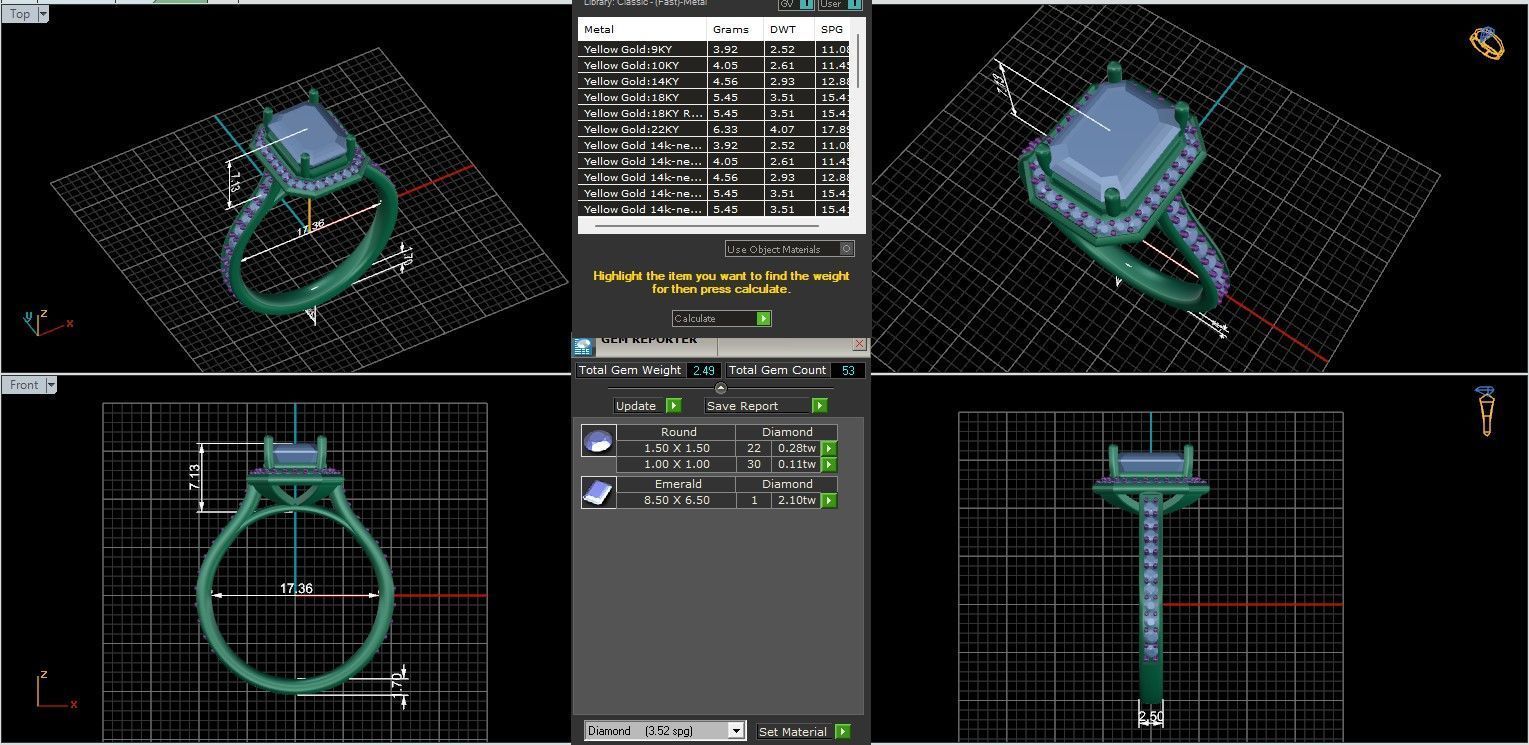Image resolution: width=1529 pixels, height=745 pixels.
Task: Click the SPG column header
Action: coord(834,29)
